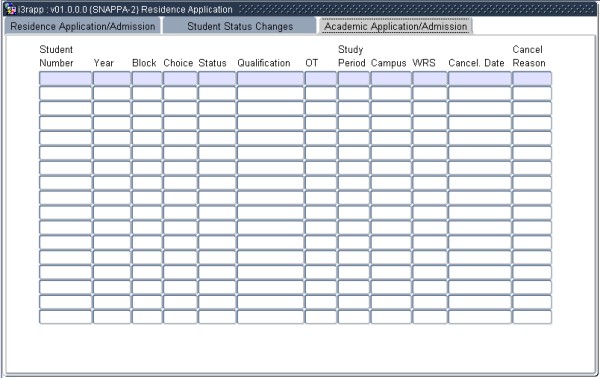Image resolution: width=600 pixels, height=378 pixels.
Task: Click the first row Year field
Action: (112, 78)
